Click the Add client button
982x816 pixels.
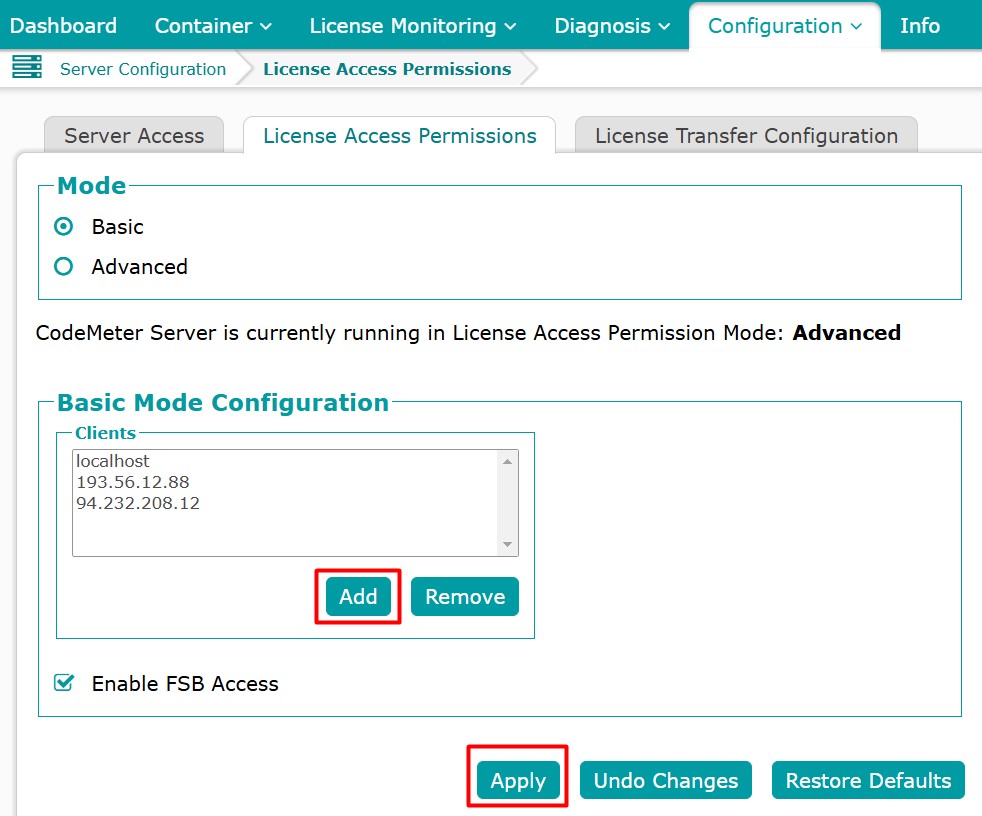pos(358,597)
